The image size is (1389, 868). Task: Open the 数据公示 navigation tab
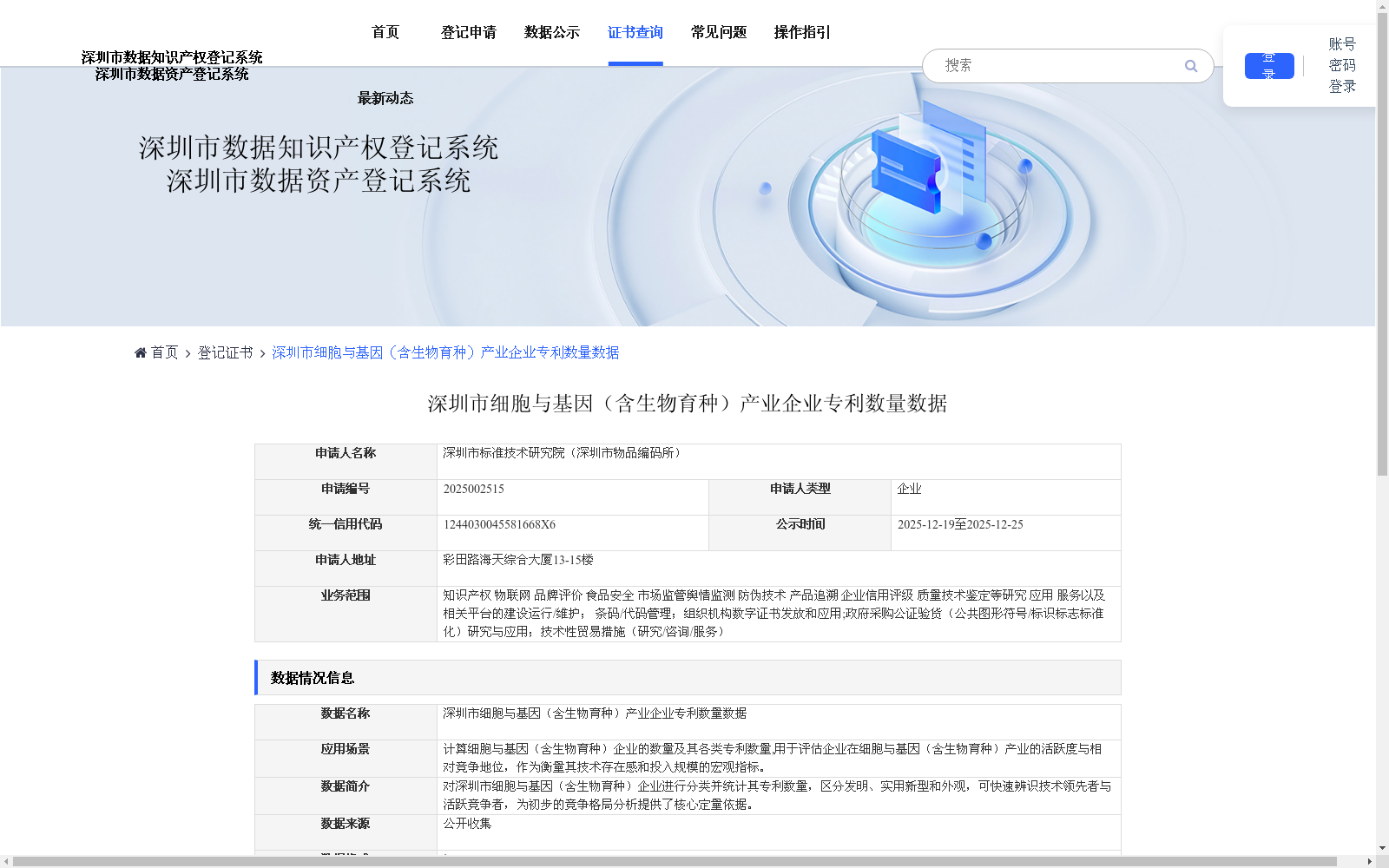552,32
